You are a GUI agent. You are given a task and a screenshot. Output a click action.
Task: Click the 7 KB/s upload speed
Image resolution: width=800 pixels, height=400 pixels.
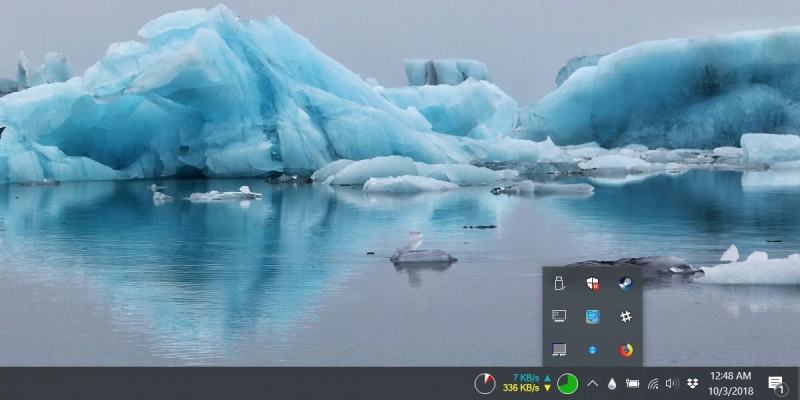pos(526,378)
